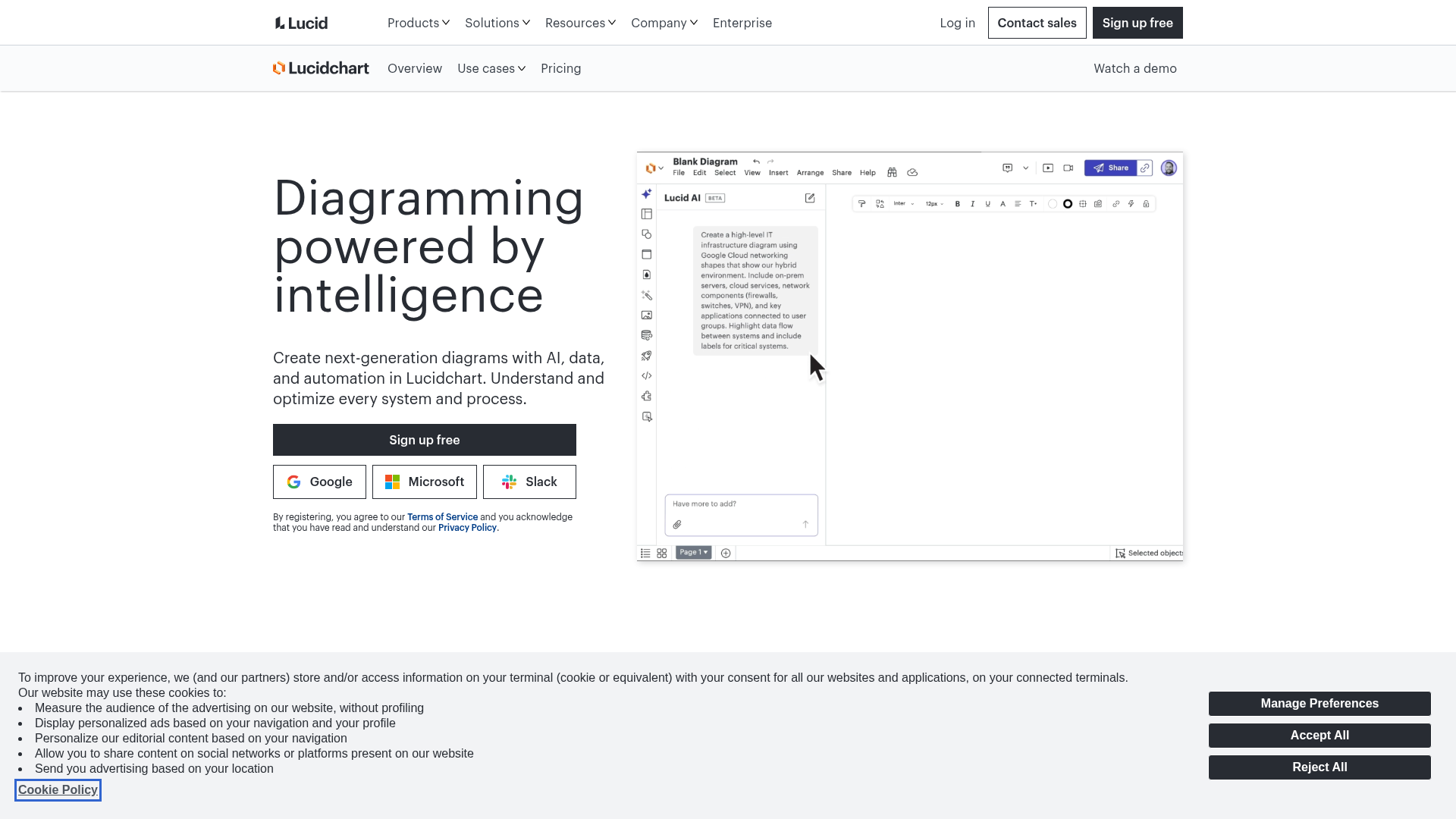Open the image insert icon in sidebar
Image resolution: width=1456 pixels, height=819 pixels.
pyautogui.click(x=646, y=315)
